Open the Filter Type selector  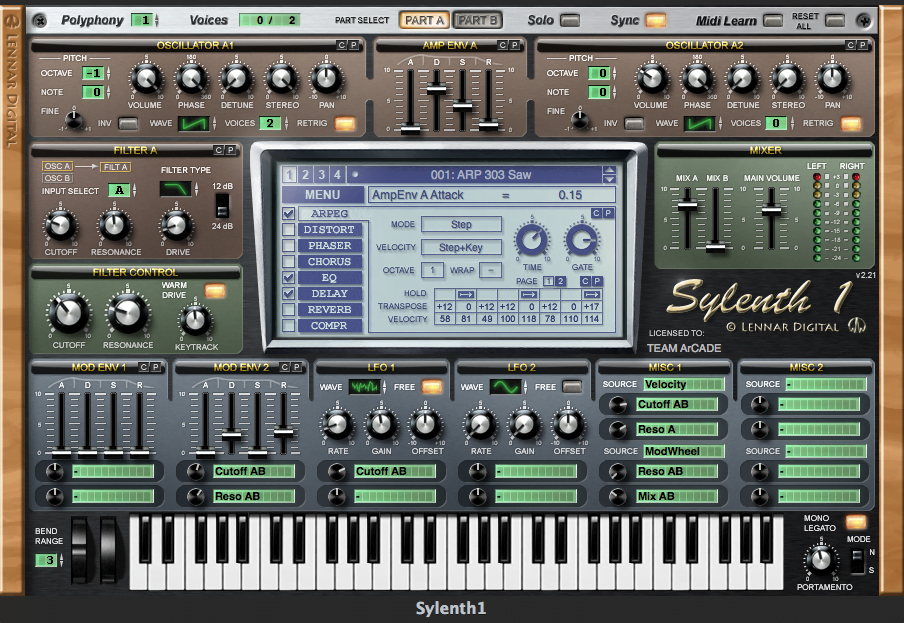176,188
